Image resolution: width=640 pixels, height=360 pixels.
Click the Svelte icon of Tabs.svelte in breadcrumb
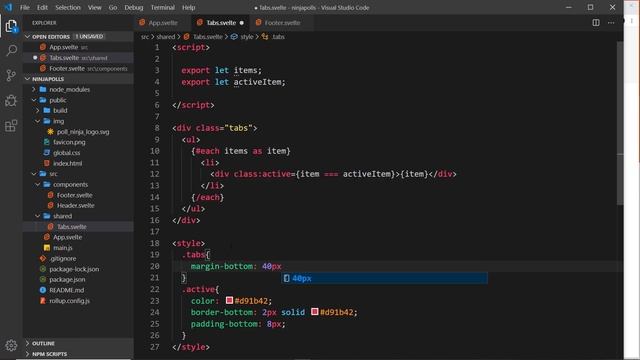(187, 37)
